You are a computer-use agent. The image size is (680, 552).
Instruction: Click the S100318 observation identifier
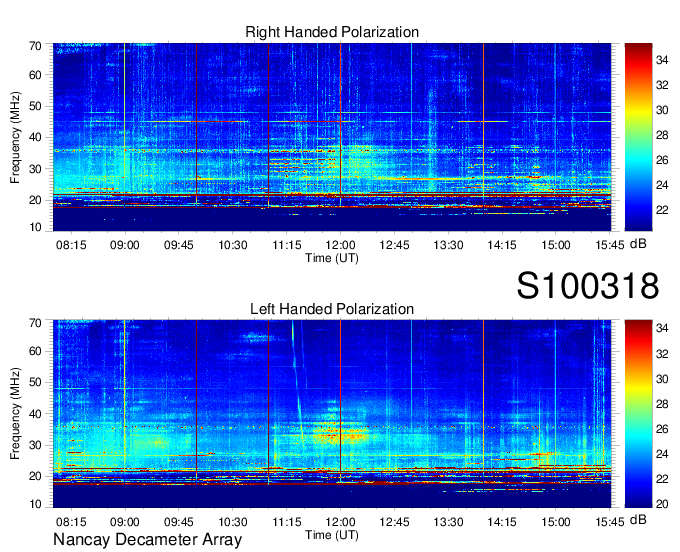(588, 286)
